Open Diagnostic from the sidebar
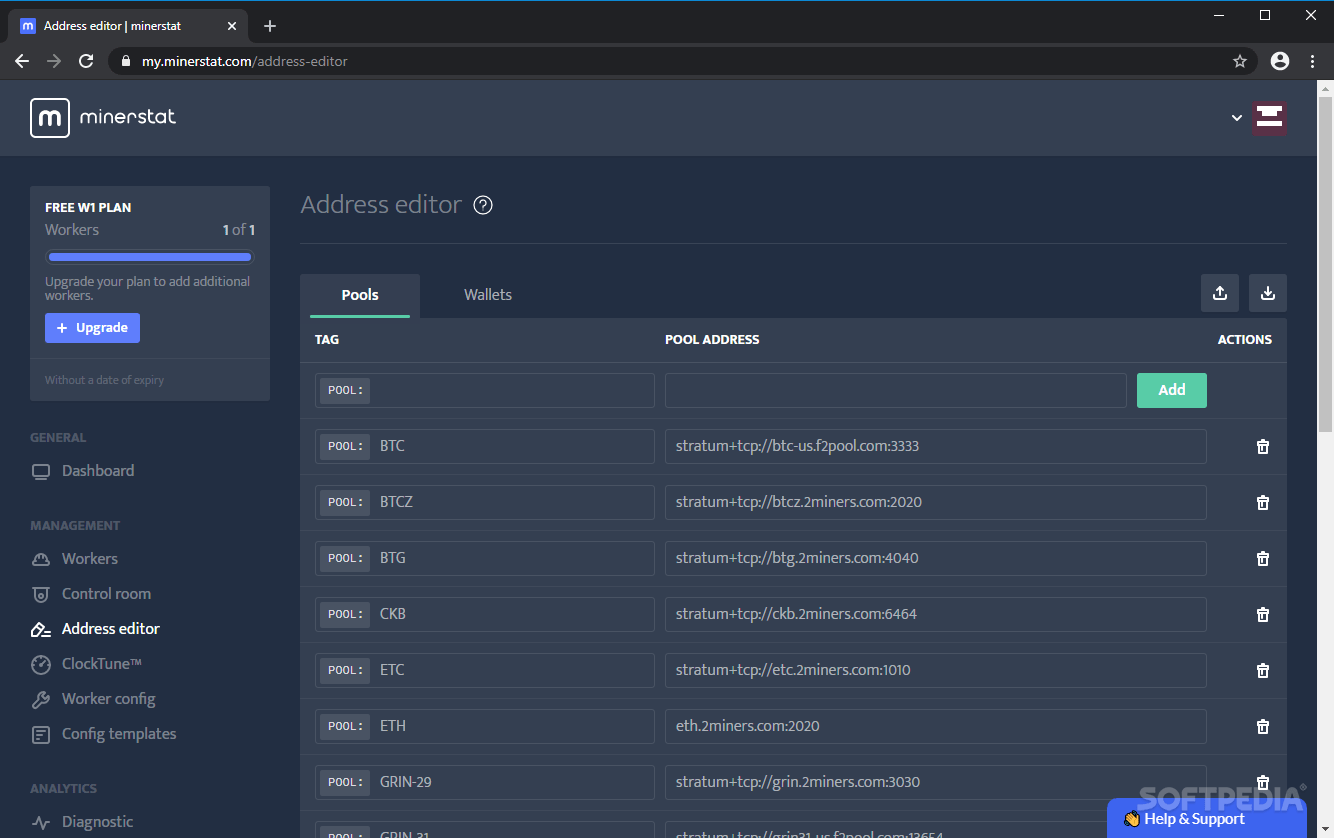 tap(97, 822)
